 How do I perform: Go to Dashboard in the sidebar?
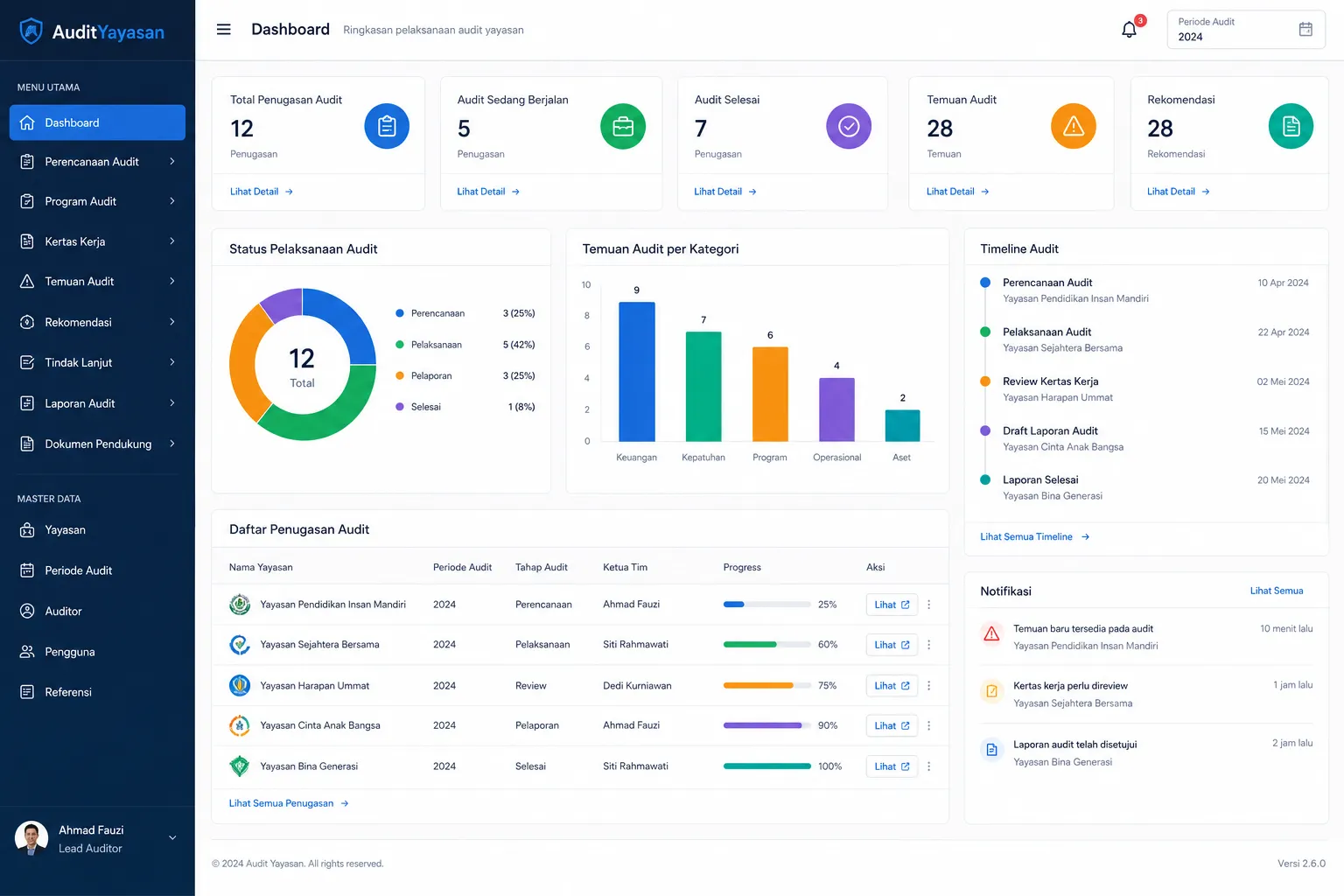point(97,122)
